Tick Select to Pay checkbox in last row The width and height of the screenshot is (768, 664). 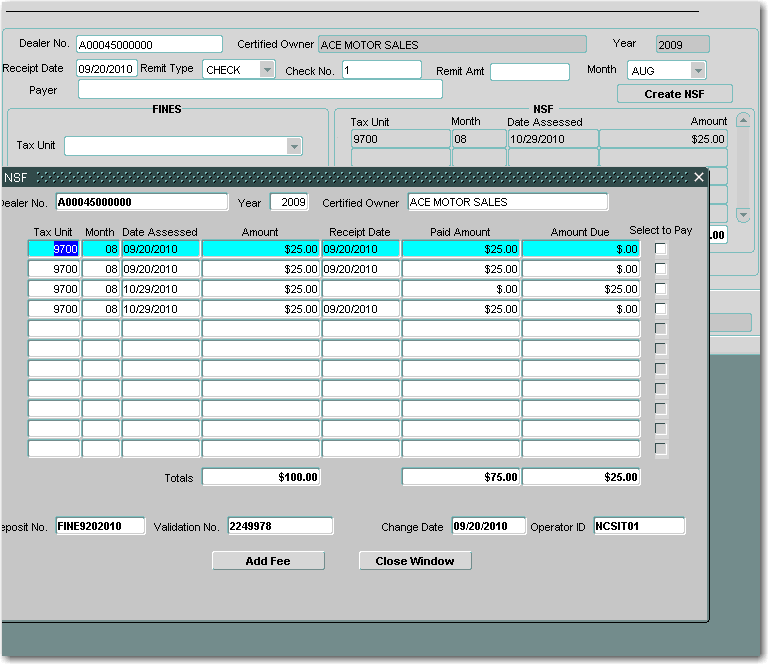(660, 449)
